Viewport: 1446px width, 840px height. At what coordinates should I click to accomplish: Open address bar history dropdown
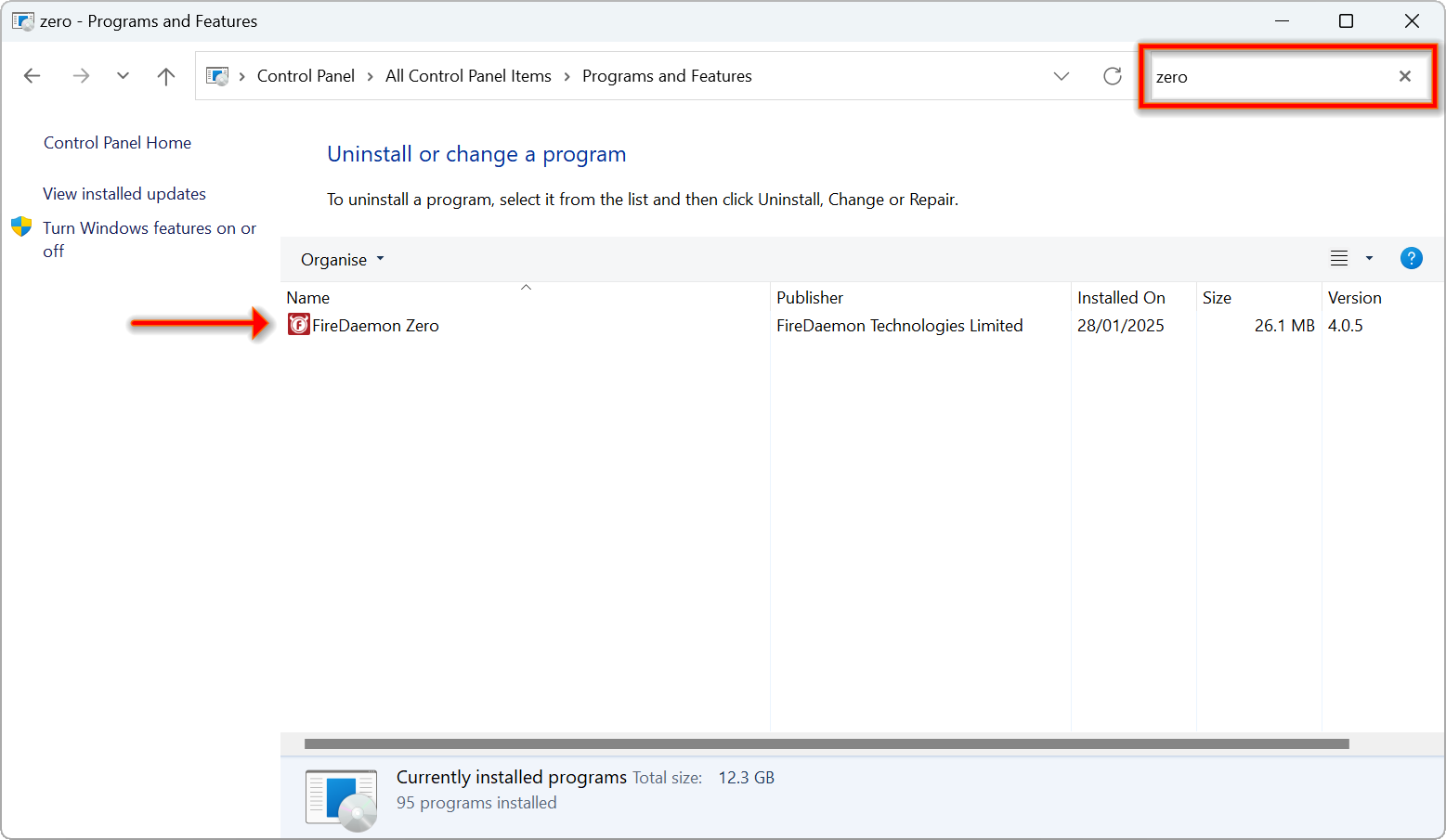[1062, 76]
